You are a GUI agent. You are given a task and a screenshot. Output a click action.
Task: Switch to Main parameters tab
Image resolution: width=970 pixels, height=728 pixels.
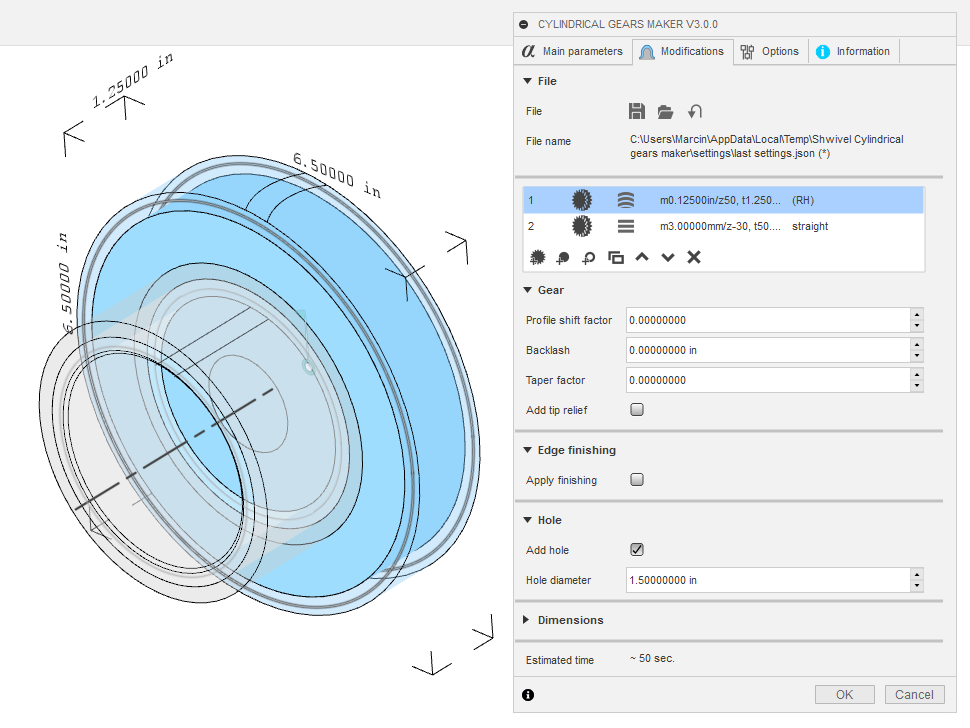click(572, 51)
